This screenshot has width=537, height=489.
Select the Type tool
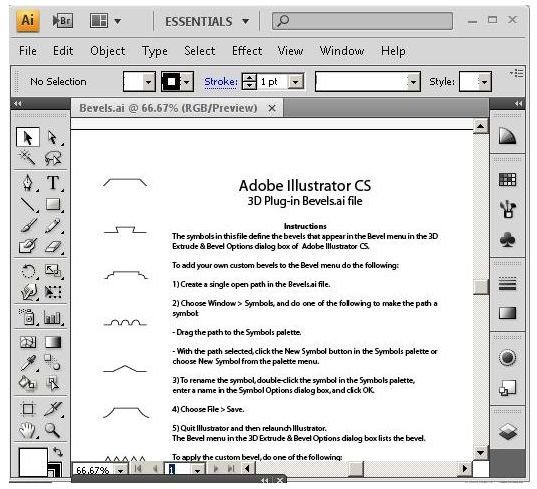tap(53, 183)
